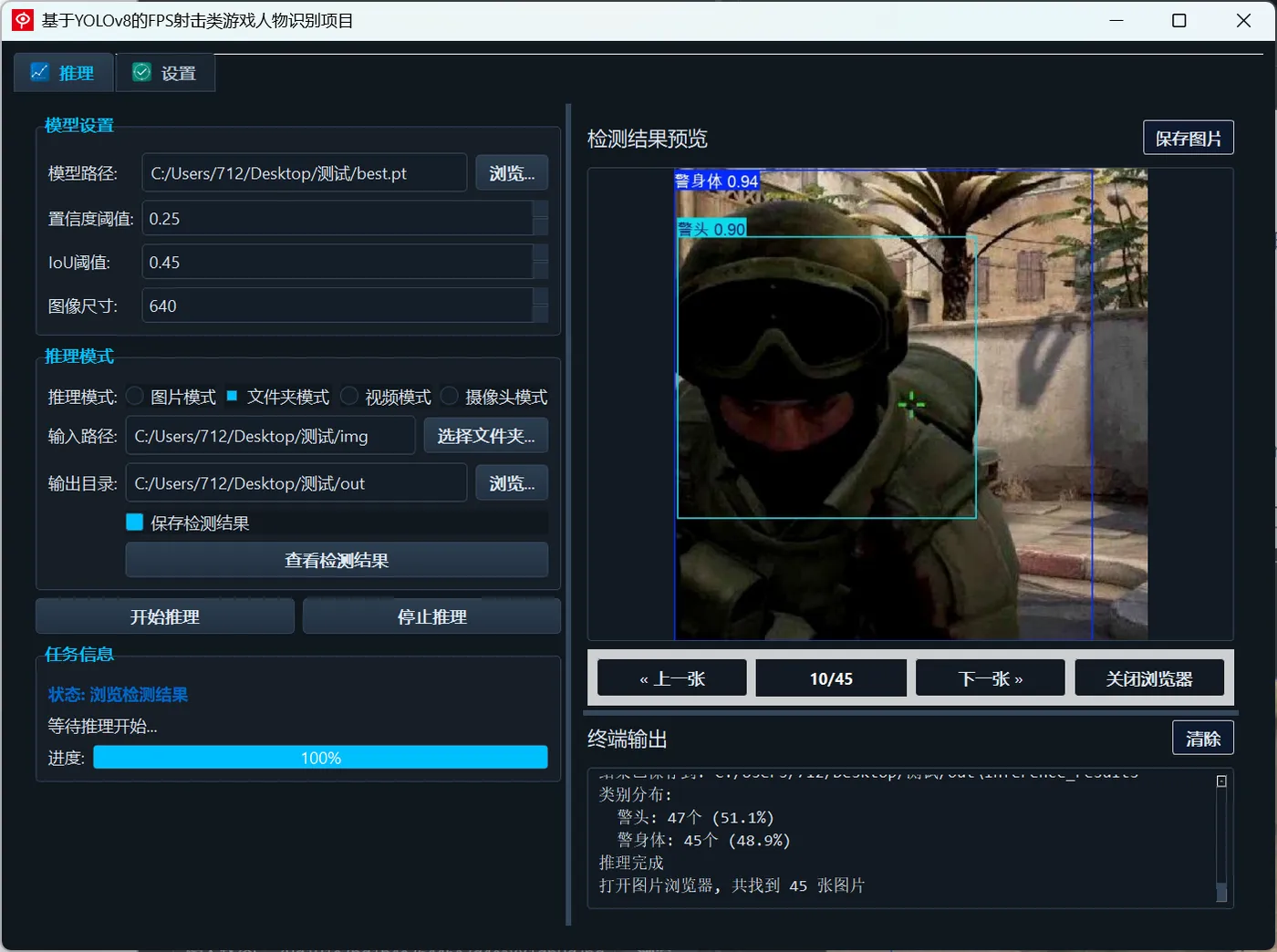Increase IoU阈值 with the up stepper arrow
The image size is (1277, 952).
point(540,253)
